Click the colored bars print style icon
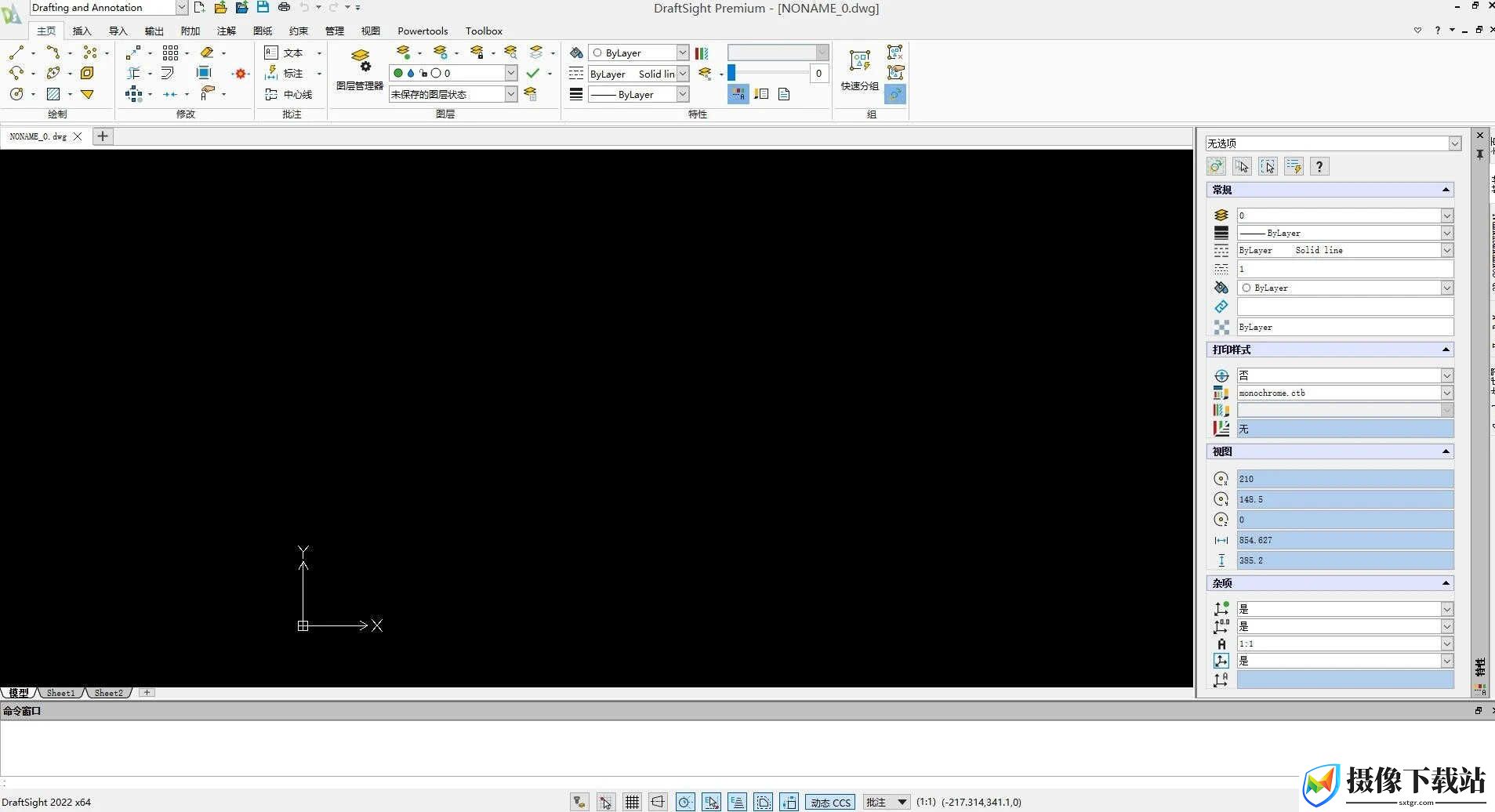This screenshot has height=812, width=1495. click(x=702, y=53)
